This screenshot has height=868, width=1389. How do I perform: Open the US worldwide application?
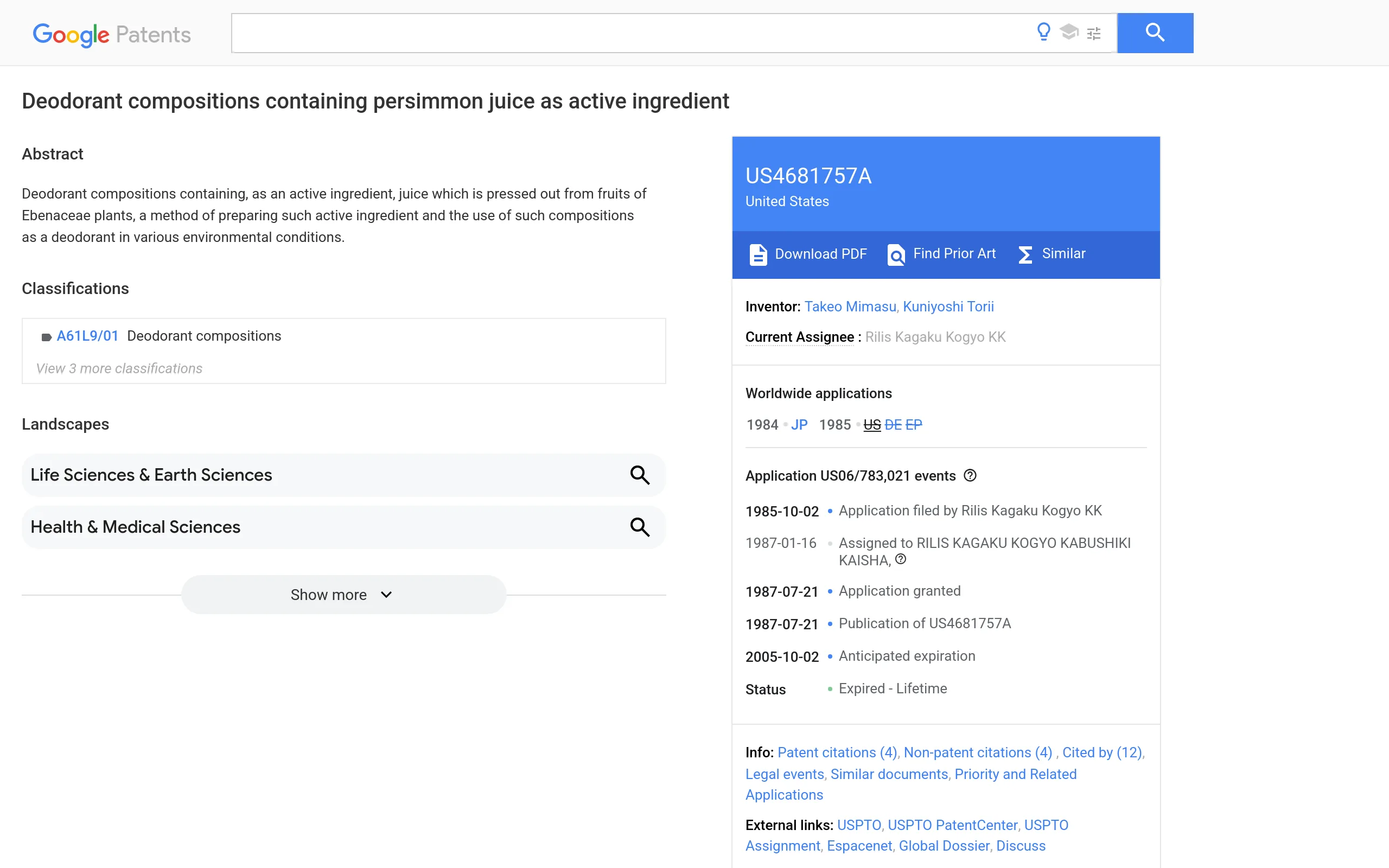[872, 425]
